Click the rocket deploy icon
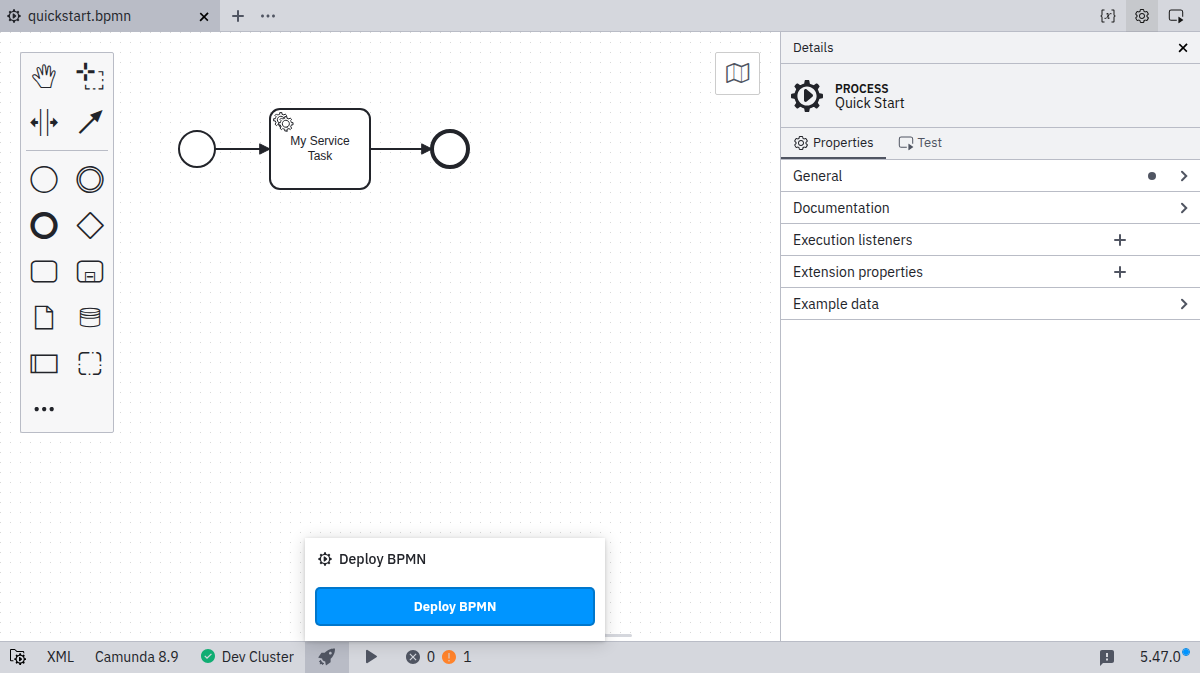 pos(327,657)
